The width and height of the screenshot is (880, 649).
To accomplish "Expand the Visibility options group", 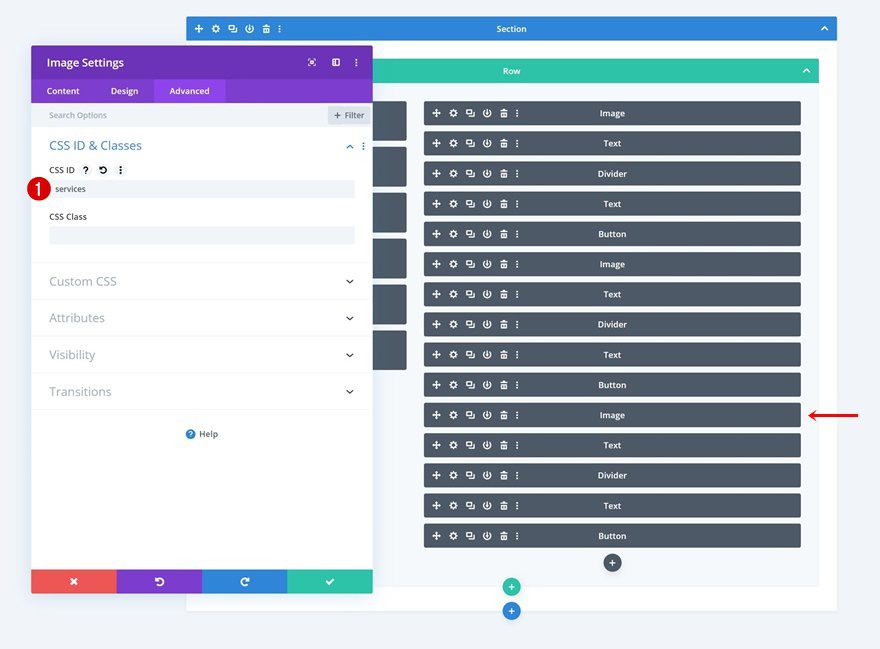I will click(x=201, y=355).
